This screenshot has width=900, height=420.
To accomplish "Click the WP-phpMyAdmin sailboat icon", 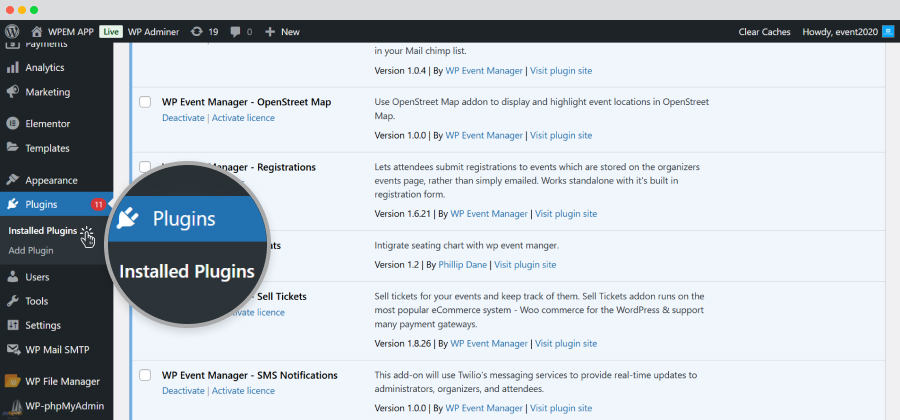I will coord(13,406).
